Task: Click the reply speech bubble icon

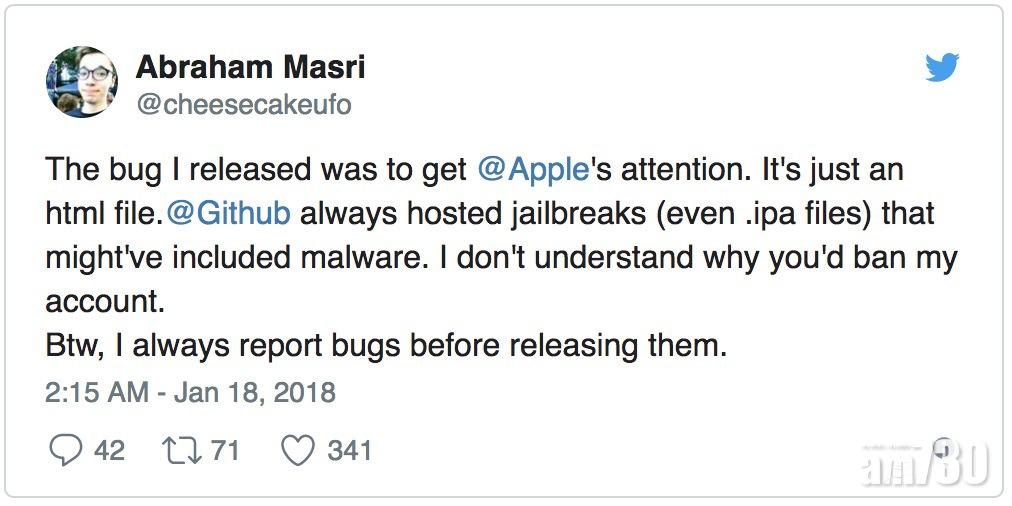Action: 66,450
